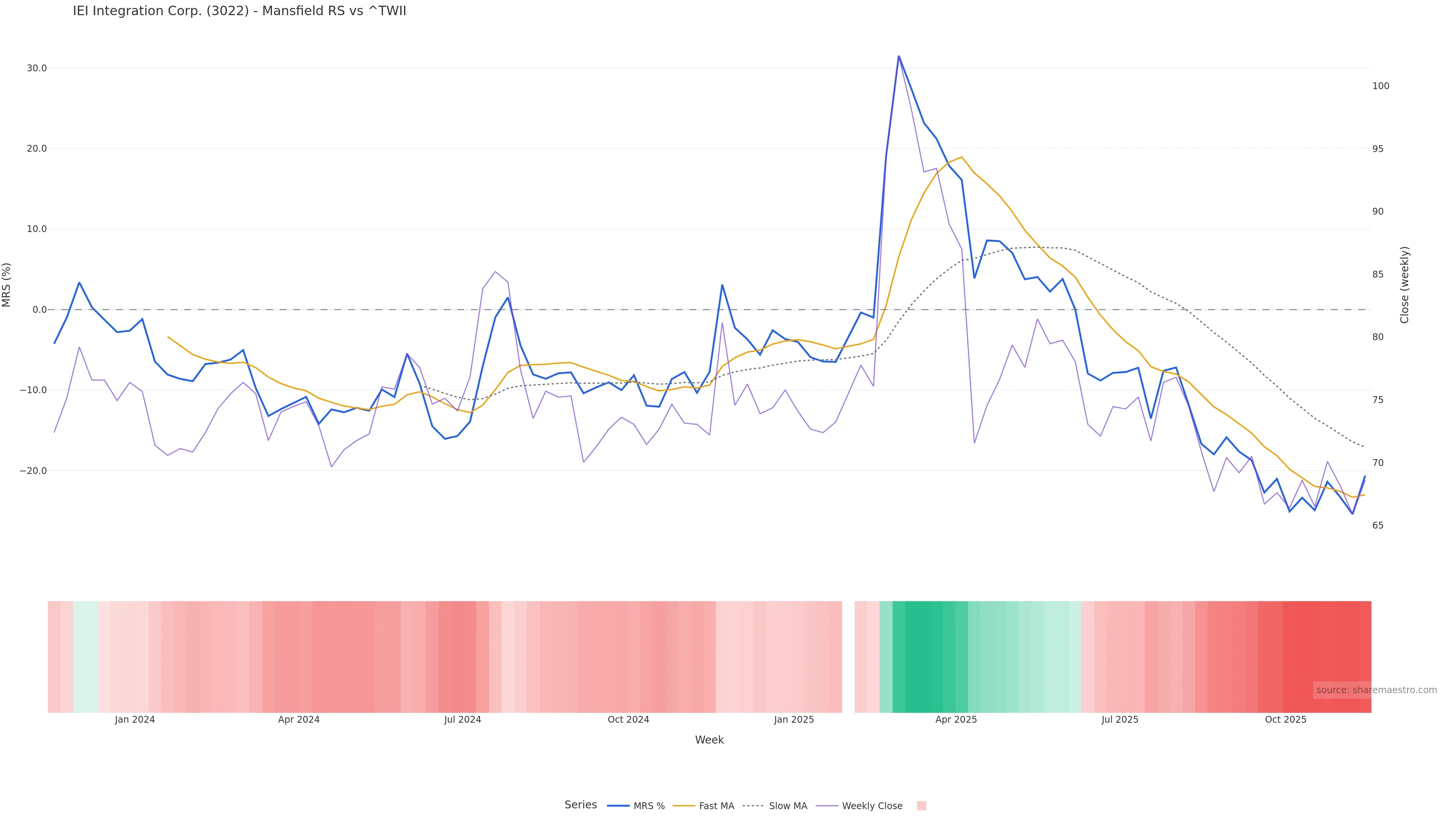Click the Close (weekly) right axis title
Screen dimensions: 1456x819
tap(1404, 285)
